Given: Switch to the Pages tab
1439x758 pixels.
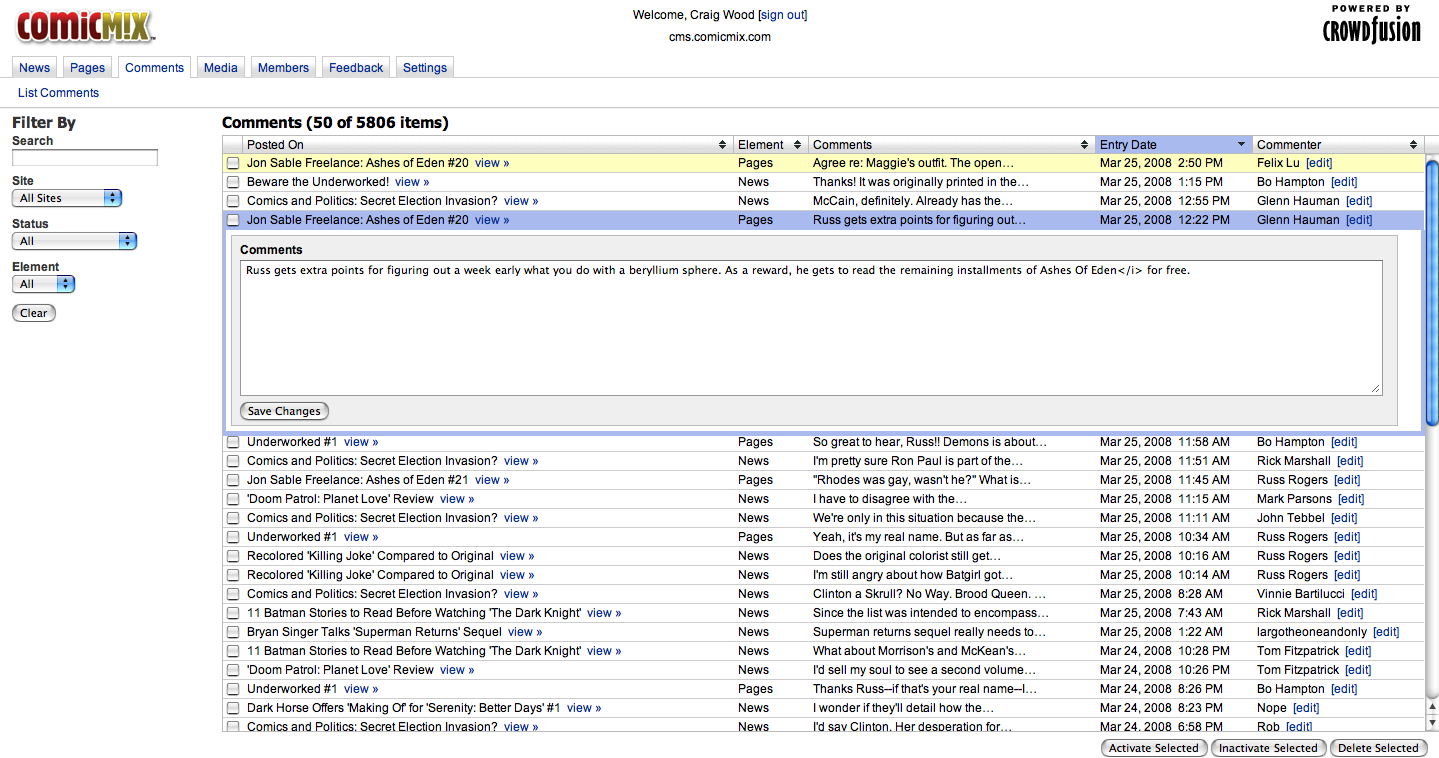Looking at the screenshot, I should coord(88,67).
